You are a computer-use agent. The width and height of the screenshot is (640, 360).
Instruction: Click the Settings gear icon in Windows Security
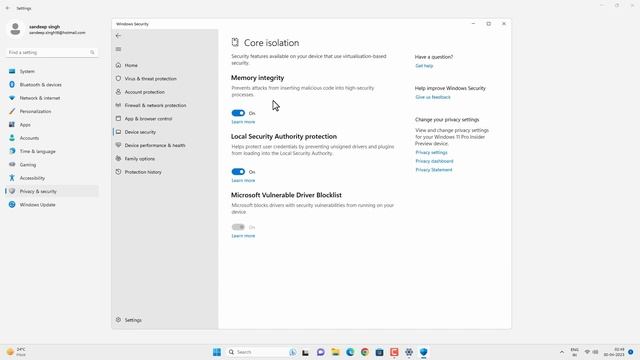click(x=118, y=320)
